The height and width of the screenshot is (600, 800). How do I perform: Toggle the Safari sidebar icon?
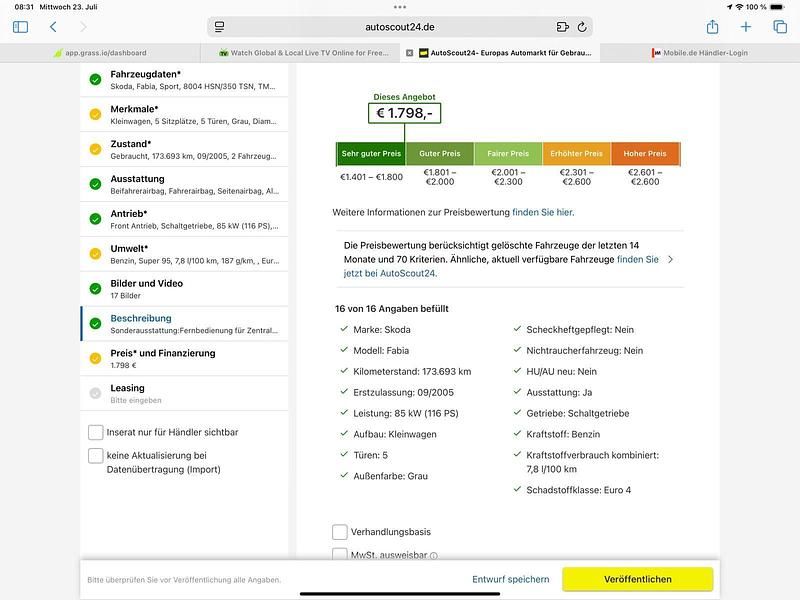click(x=20, y=27)
